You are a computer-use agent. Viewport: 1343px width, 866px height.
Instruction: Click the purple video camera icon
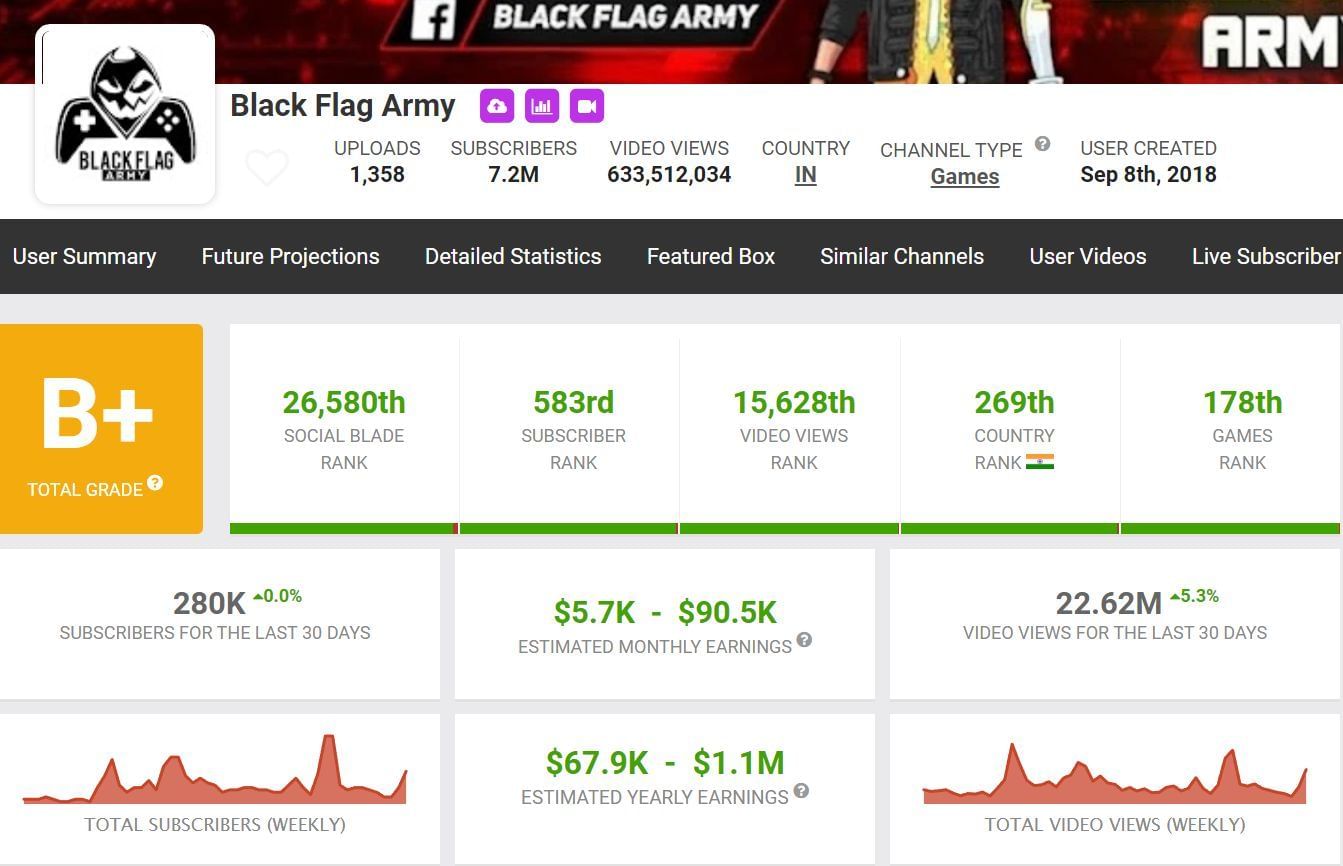point(587,106)
